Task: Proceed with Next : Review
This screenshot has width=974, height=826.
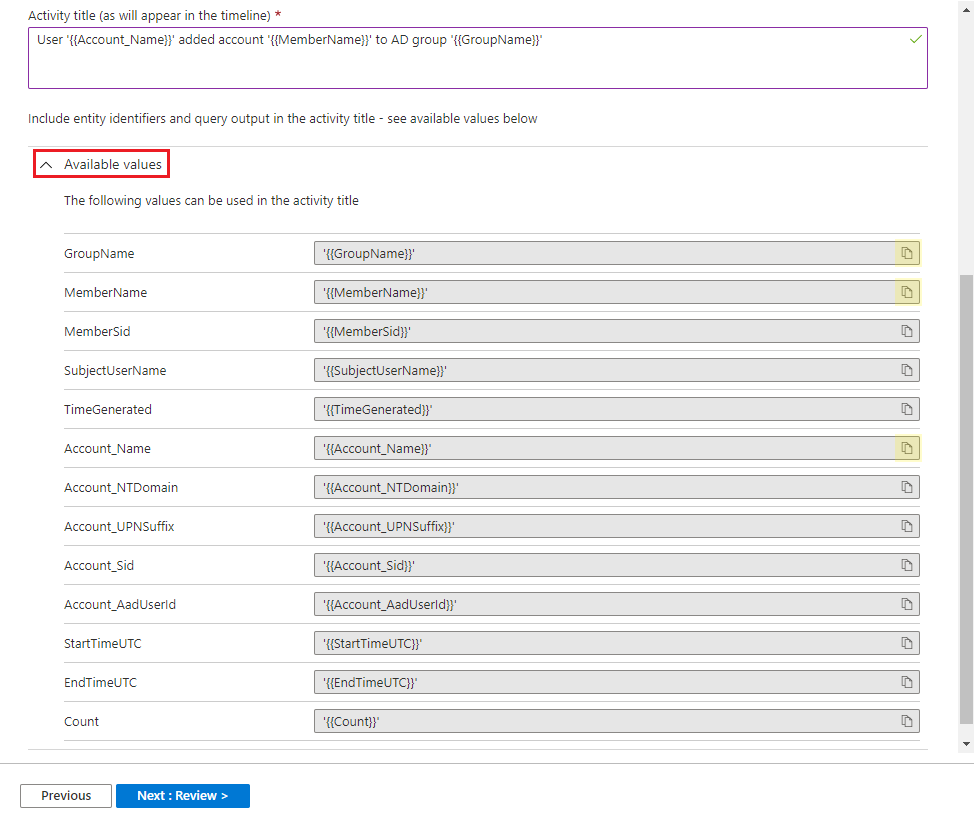Action: [182, 796]
